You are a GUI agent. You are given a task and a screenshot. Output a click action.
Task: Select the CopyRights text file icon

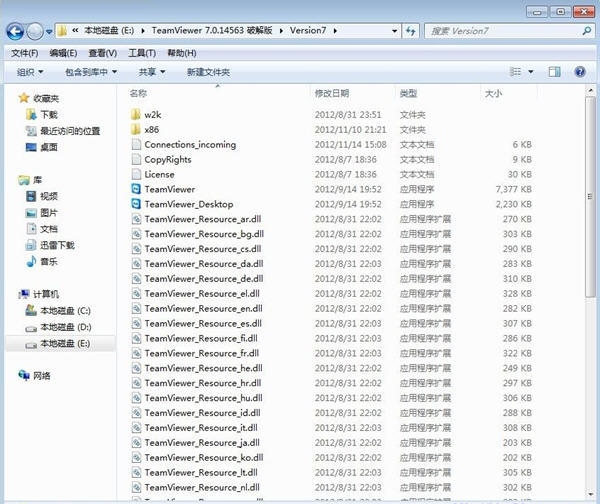(x=136, y=159)
